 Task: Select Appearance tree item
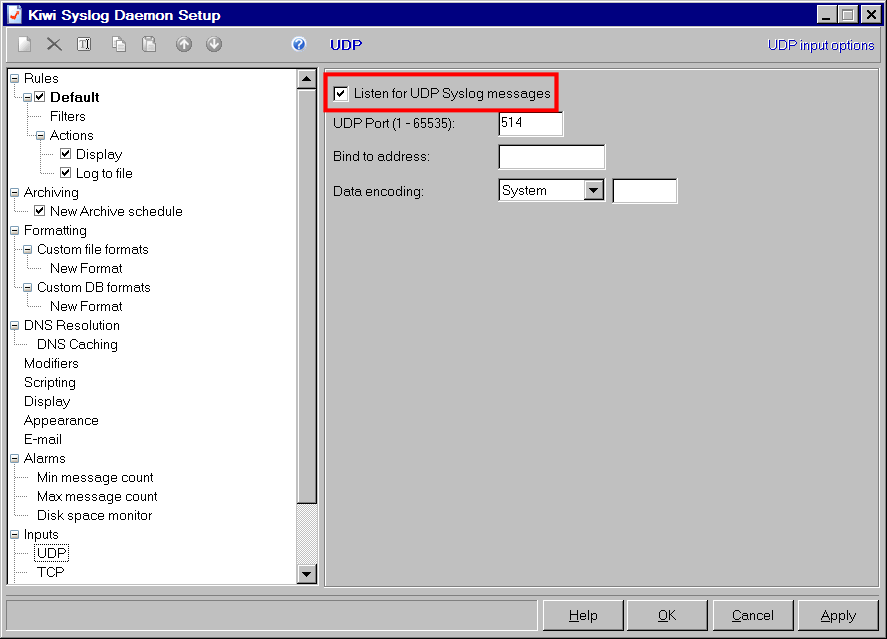[x=61, y=421]
